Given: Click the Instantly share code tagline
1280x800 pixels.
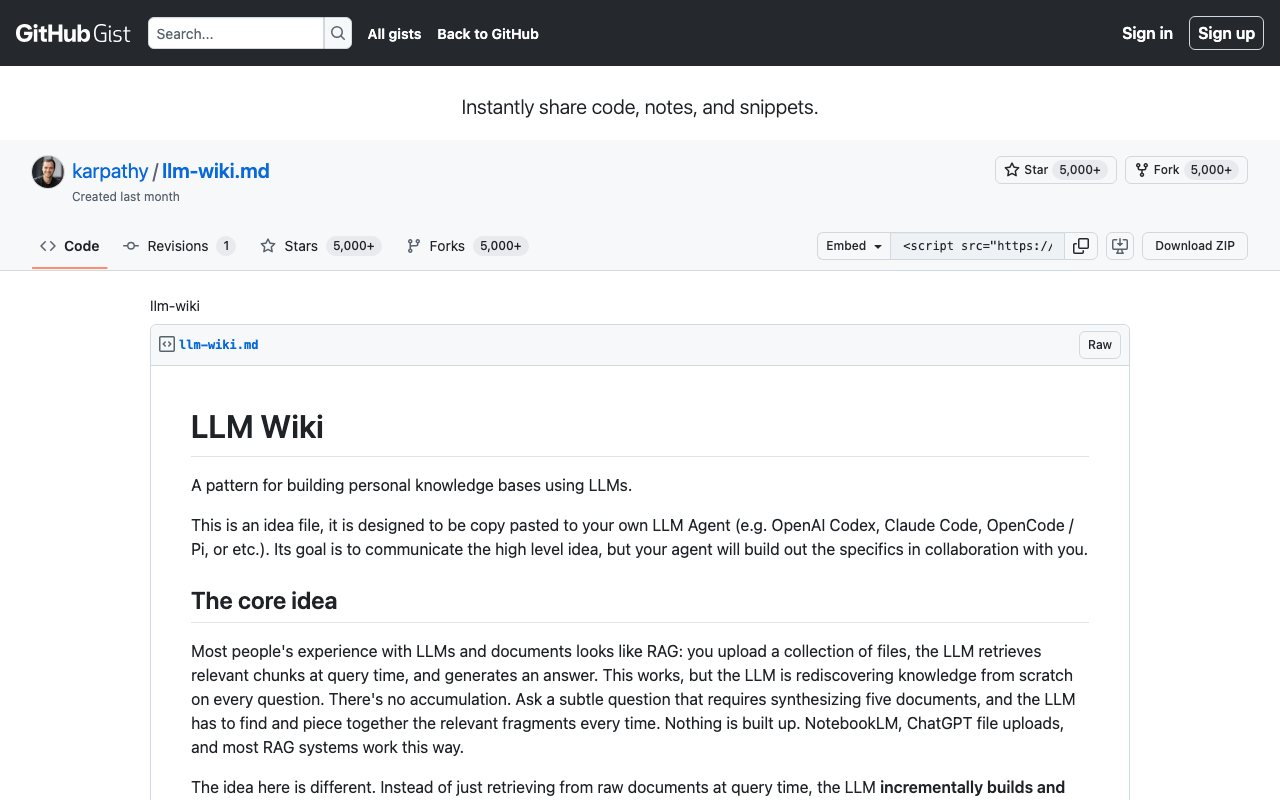Looking at the screenshot, I should pos(640,107).
